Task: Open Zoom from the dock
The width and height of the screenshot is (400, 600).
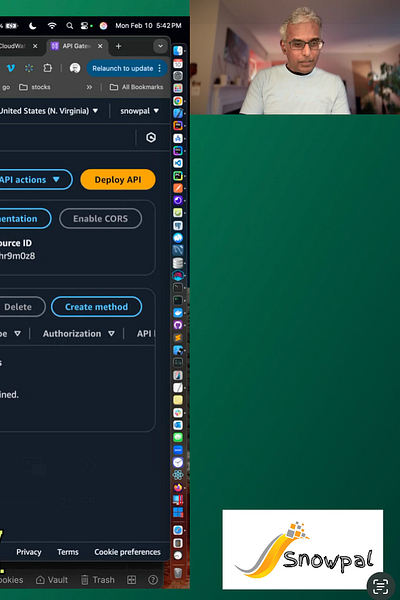Action: pyautogui.click(x=178, y=450)
